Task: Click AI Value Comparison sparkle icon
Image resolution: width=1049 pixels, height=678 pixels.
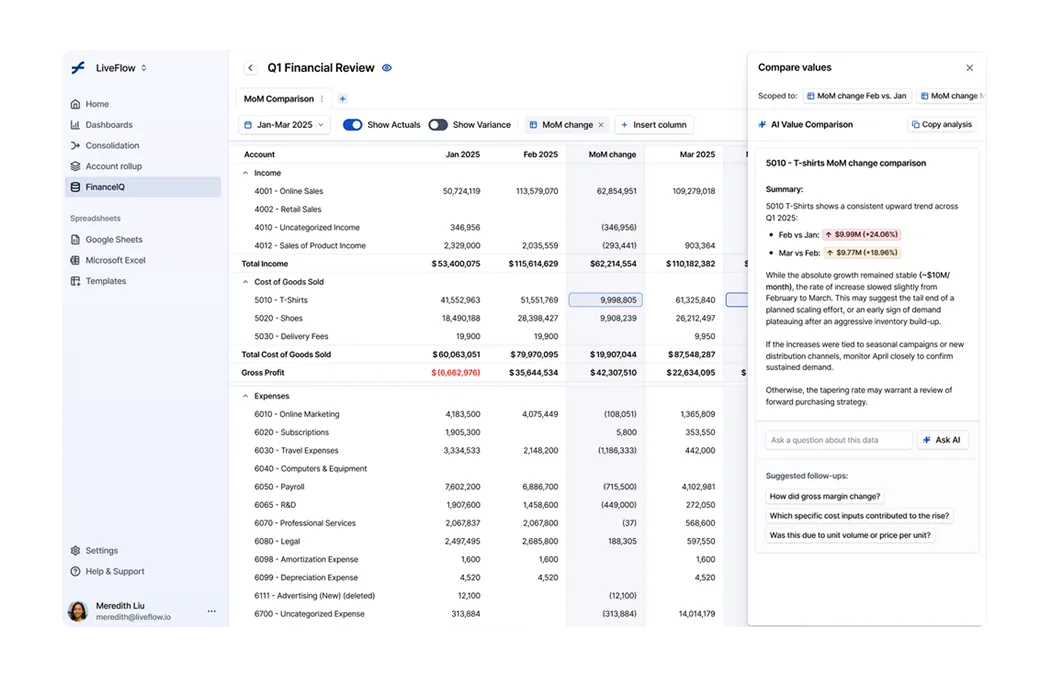Action: [762, 124]
